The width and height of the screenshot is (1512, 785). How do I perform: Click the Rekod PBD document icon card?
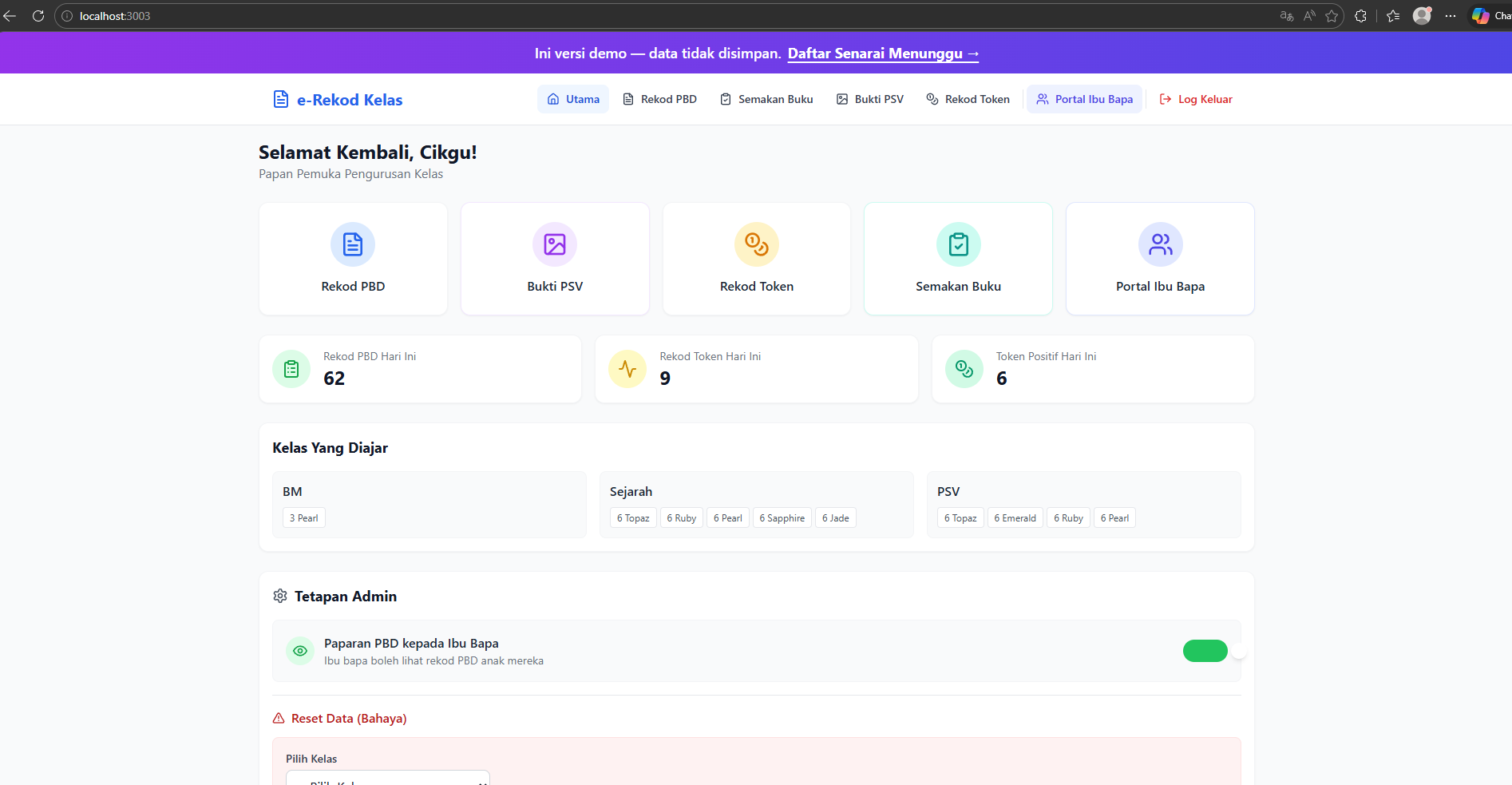click(353, 259)
